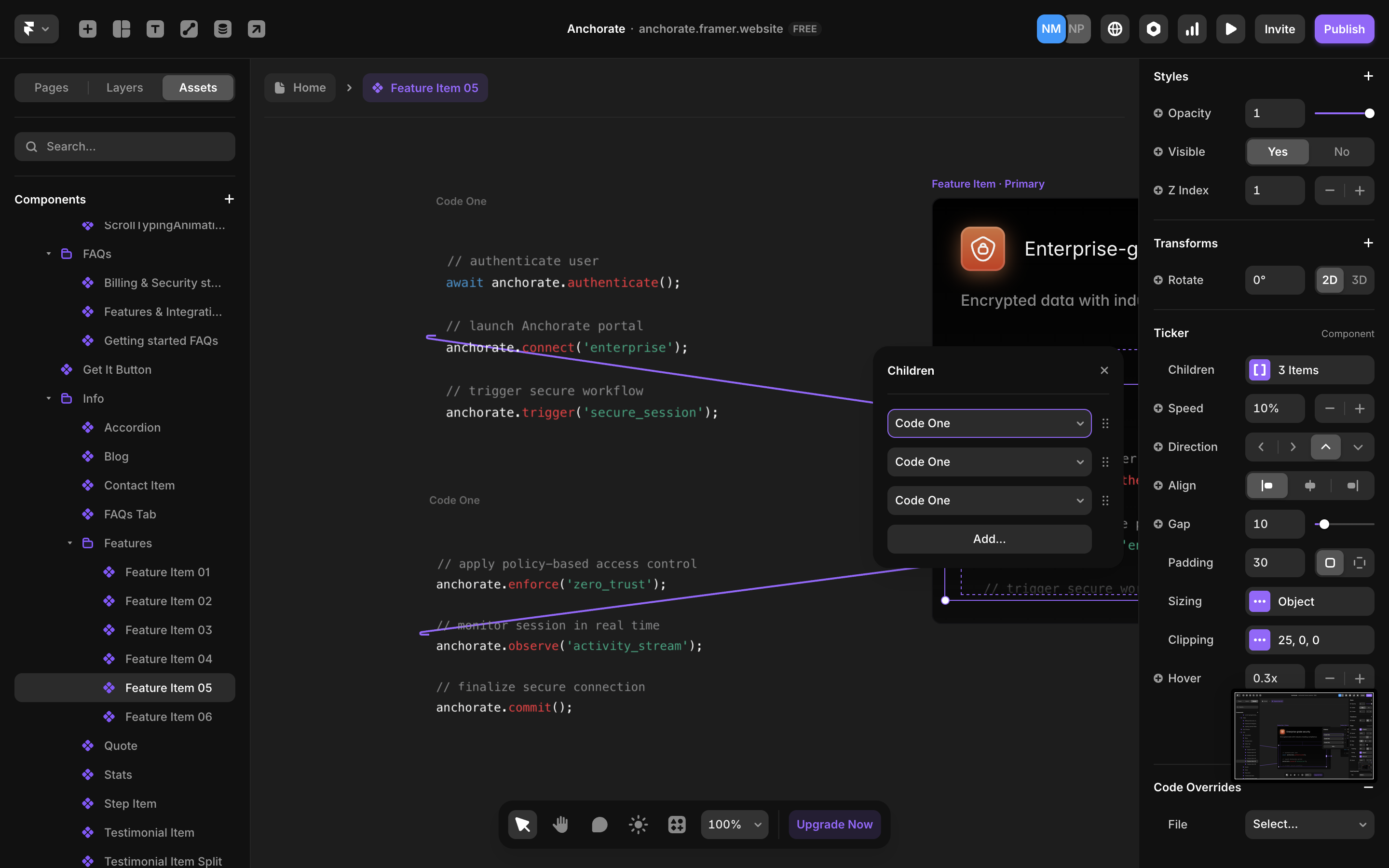
Task: Set Visible to No
Action: tap(1341, 151)
